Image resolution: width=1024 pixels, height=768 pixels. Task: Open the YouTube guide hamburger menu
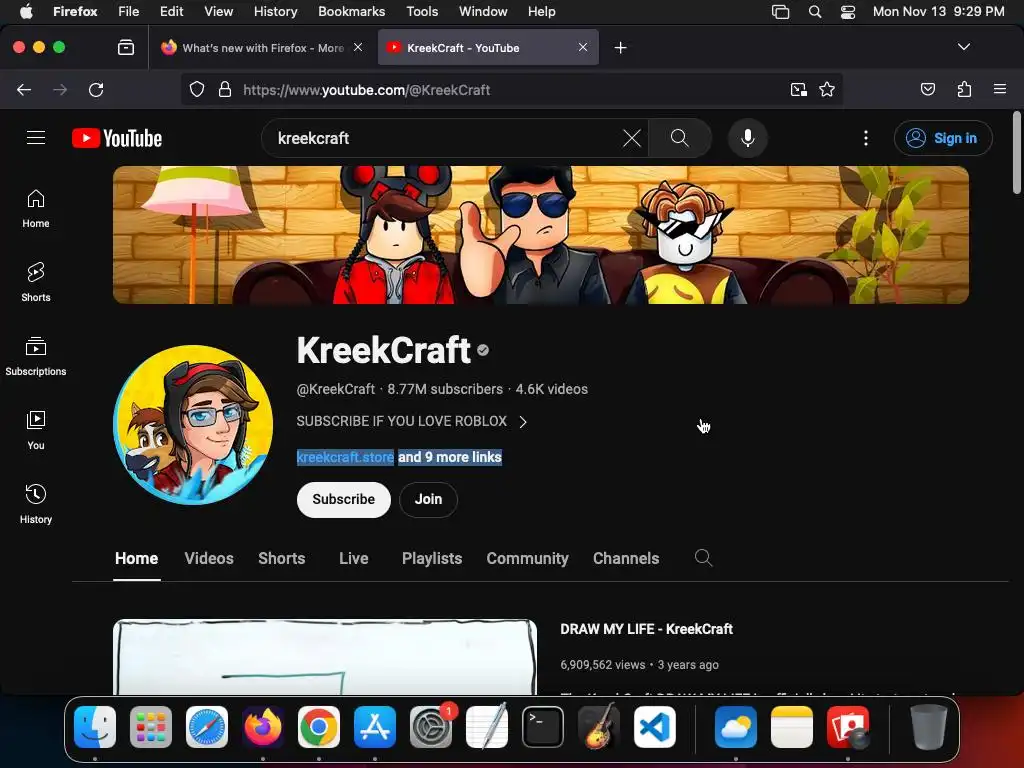tap(36, 138)
